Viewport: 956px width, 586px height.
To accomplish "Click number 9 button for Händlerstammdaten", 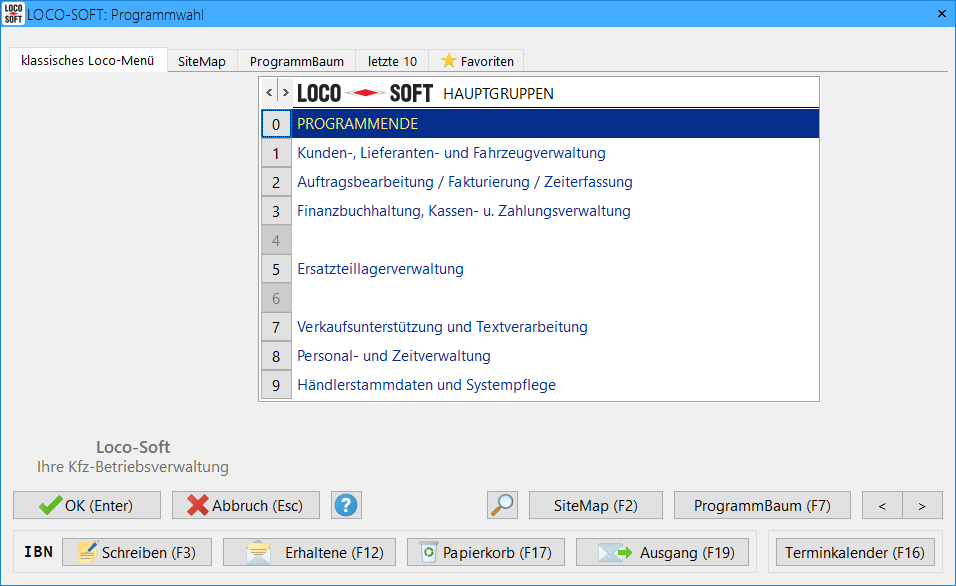I will click(275, 385).
